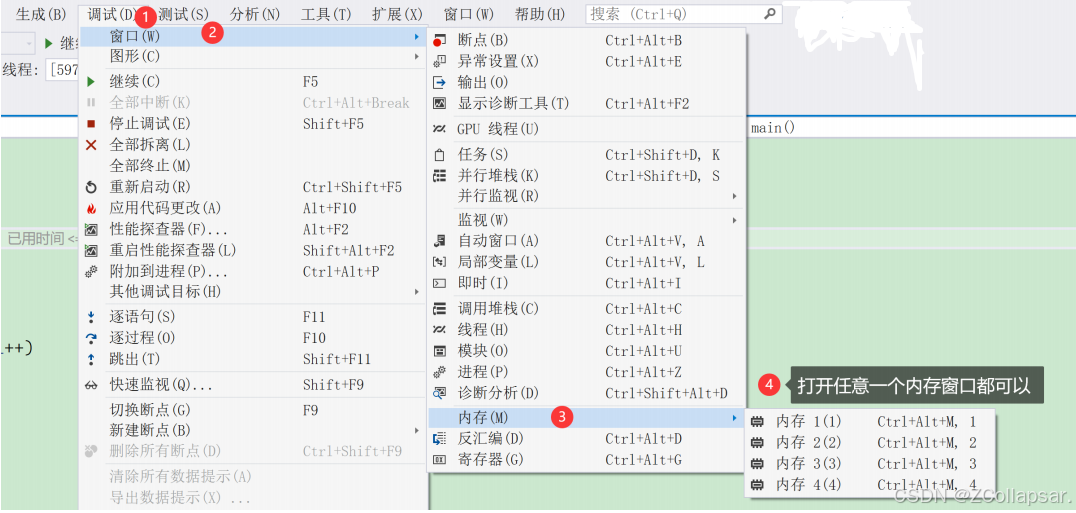Open the 分析(N) menu
The image size is (1076, 513).
[x=255, y=14]
